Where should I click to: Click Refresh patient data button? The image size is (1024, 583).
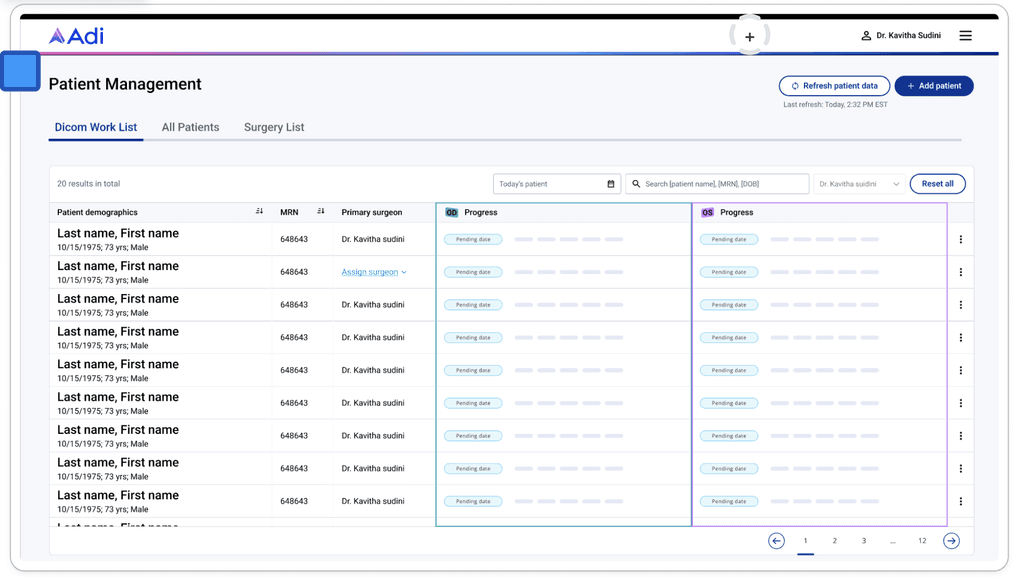(835, 86)
